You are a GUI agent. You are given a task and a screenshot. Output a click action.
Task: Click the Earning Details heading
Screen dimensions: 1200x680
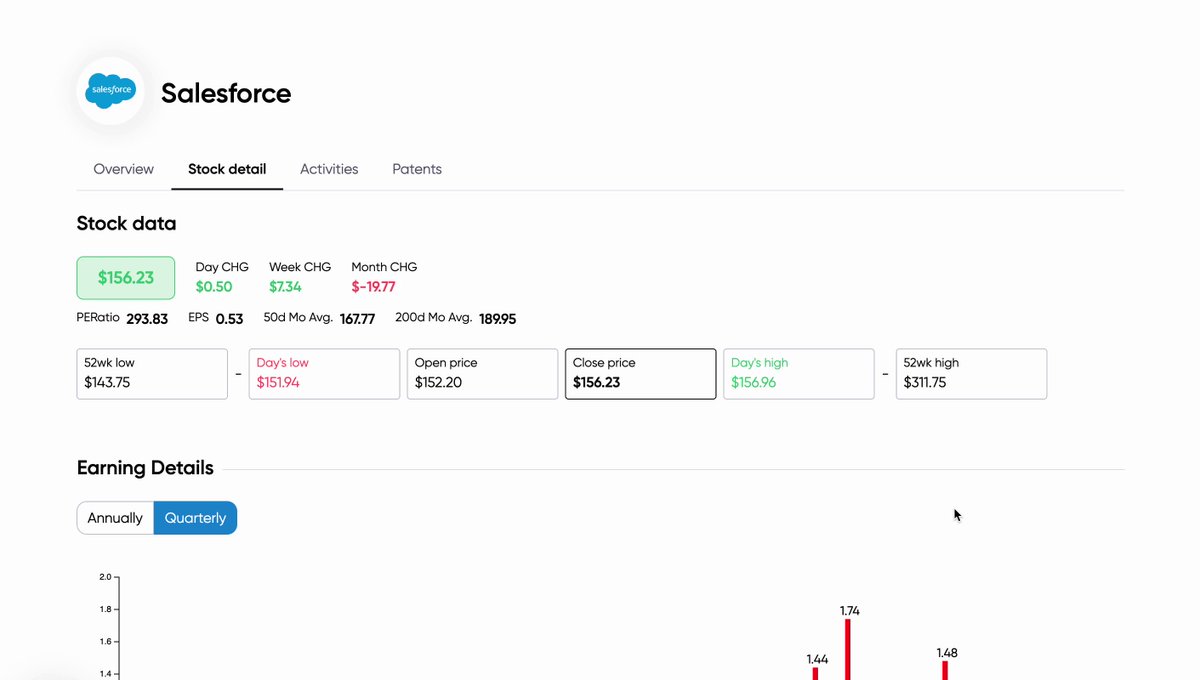coord(145,468)
